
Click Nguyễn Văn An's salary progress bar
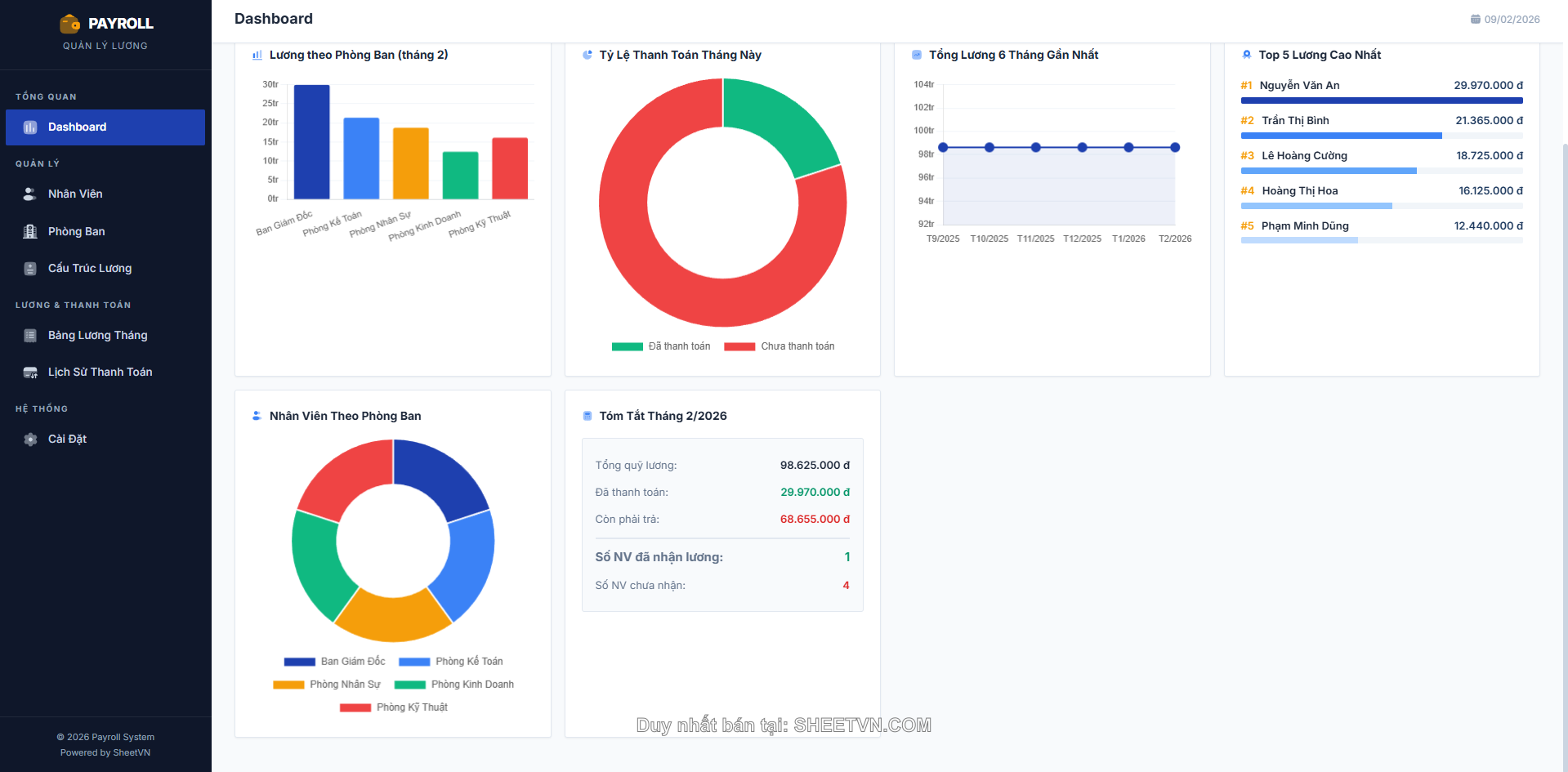(1381, 100)
